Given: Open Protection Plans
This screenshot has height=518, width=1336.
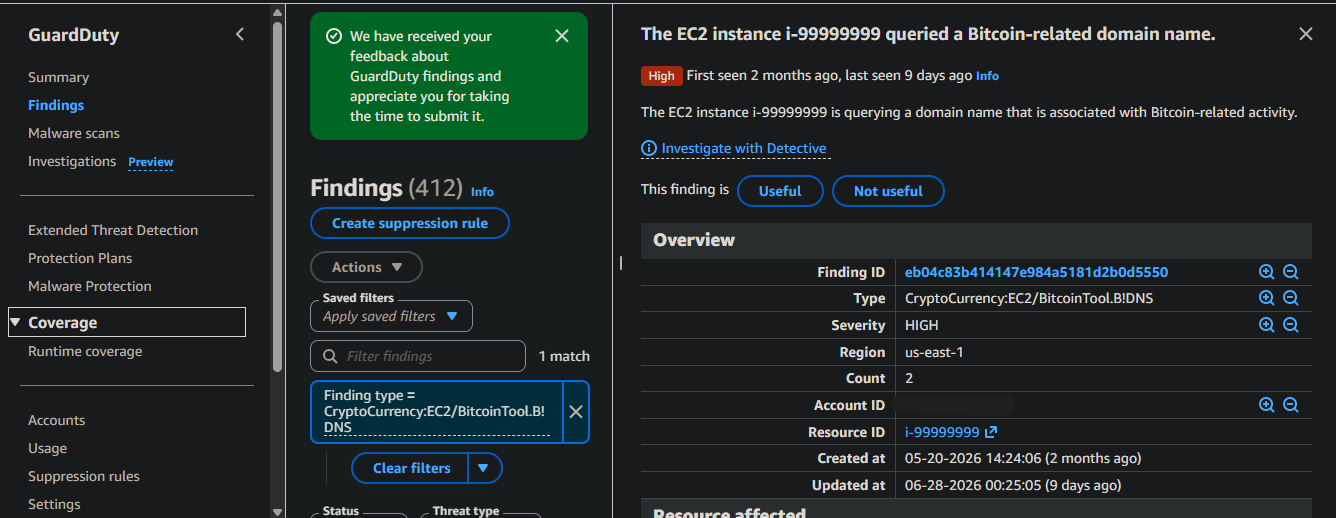Looking at the screenshot, I should (x=80, y=258).
